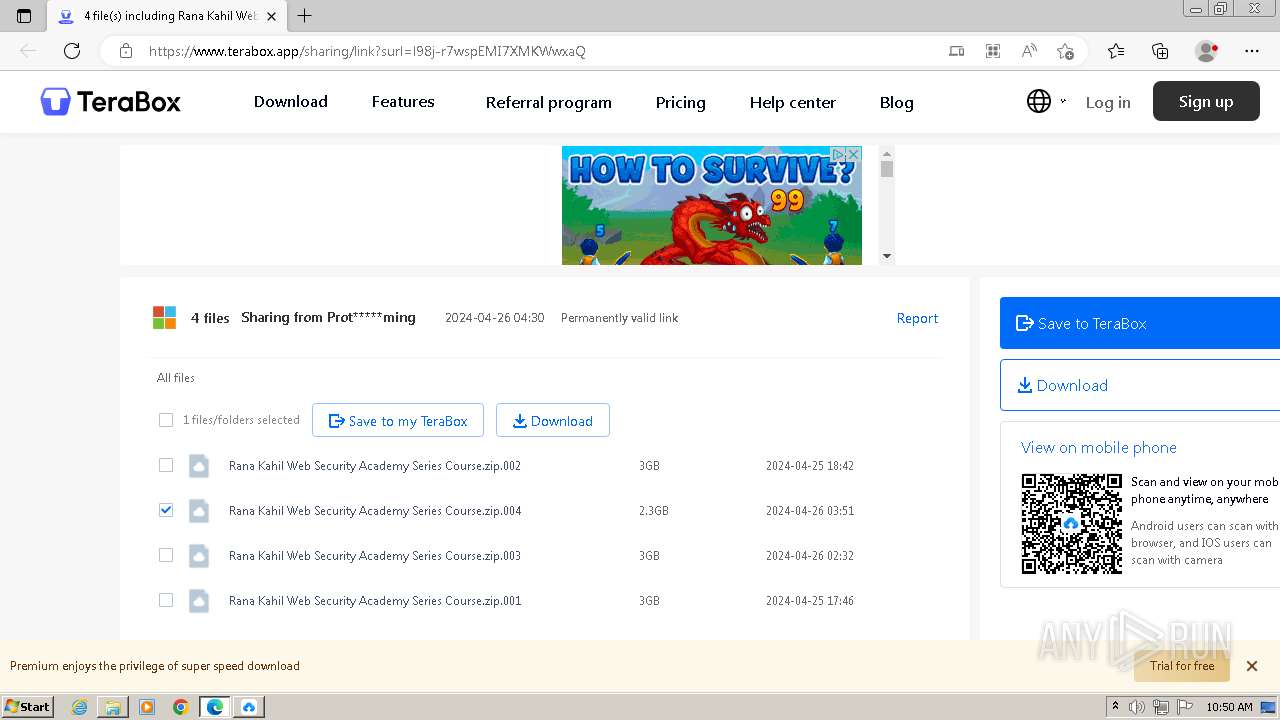The width and height of the screenshot is (1280, 720).
Task: Open the Pricing page
Action: point(681,102)
